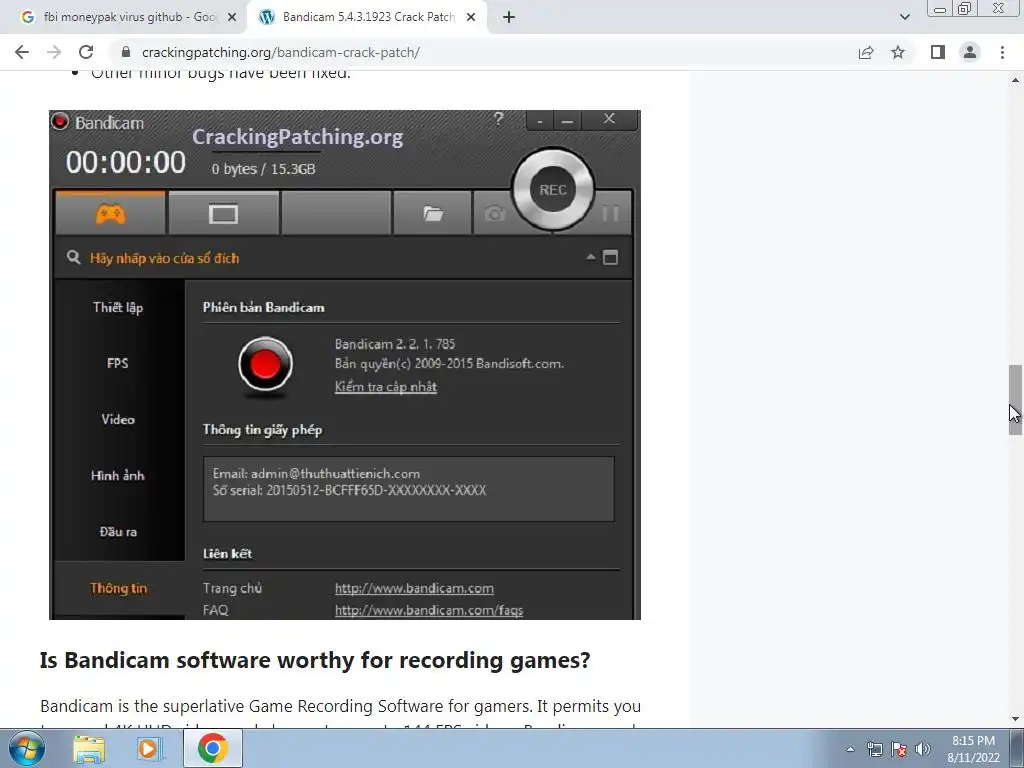Go forward with the browser arrow
1024x768 pixels.
point(54,52)
